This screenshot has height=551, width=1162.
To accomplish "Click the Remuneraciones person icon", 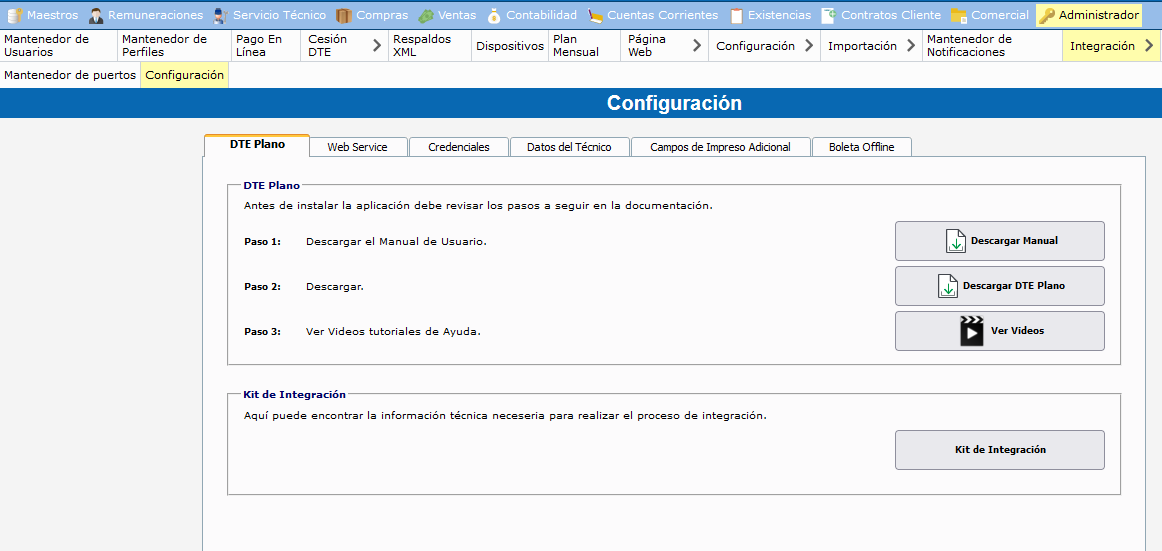I will click(96, 15).
